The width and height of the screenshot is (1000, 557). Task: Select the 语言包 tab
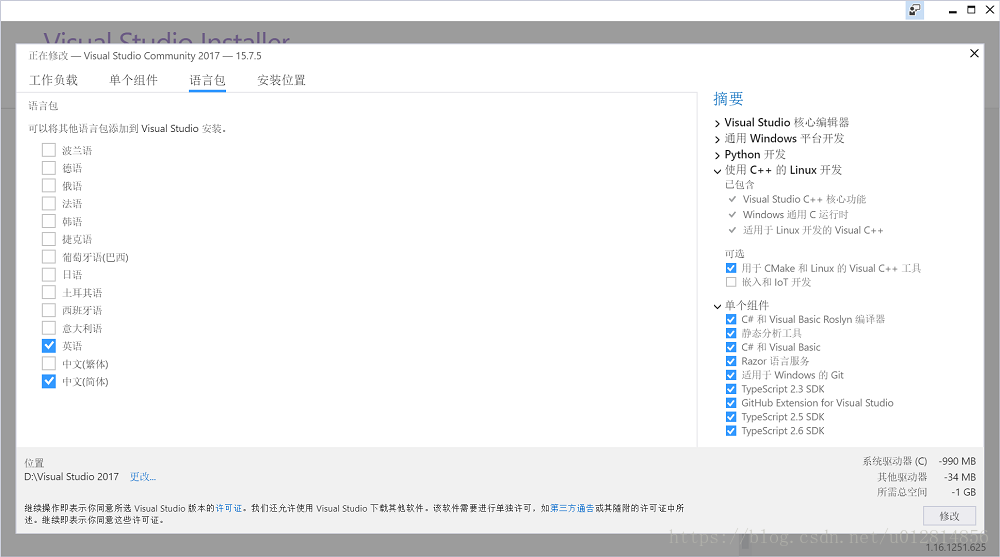coord(207,80)
